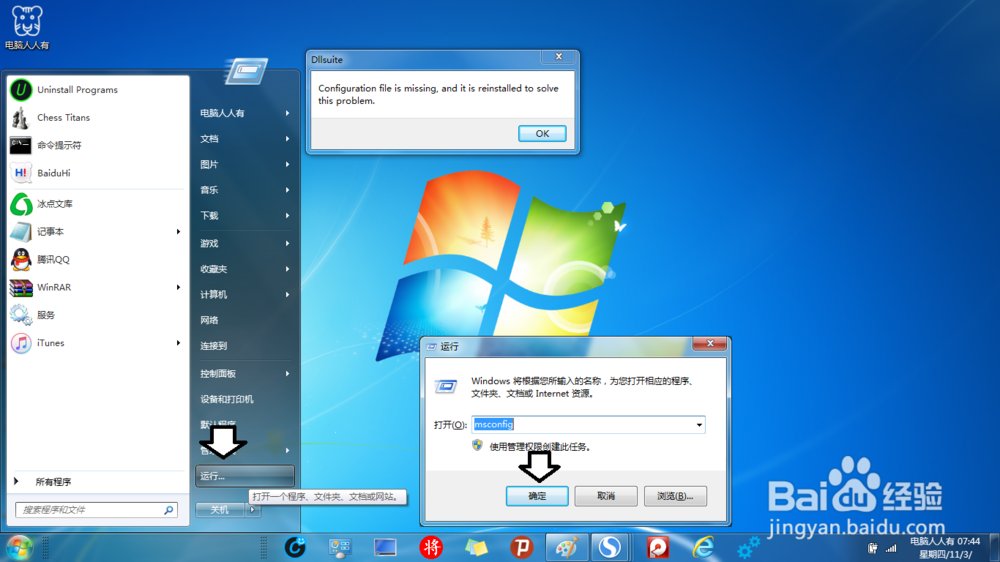Open 设备和打印机 menu item
Image resolution: width=1000 pixels, height=562 pixels.
tap(245, 399)
